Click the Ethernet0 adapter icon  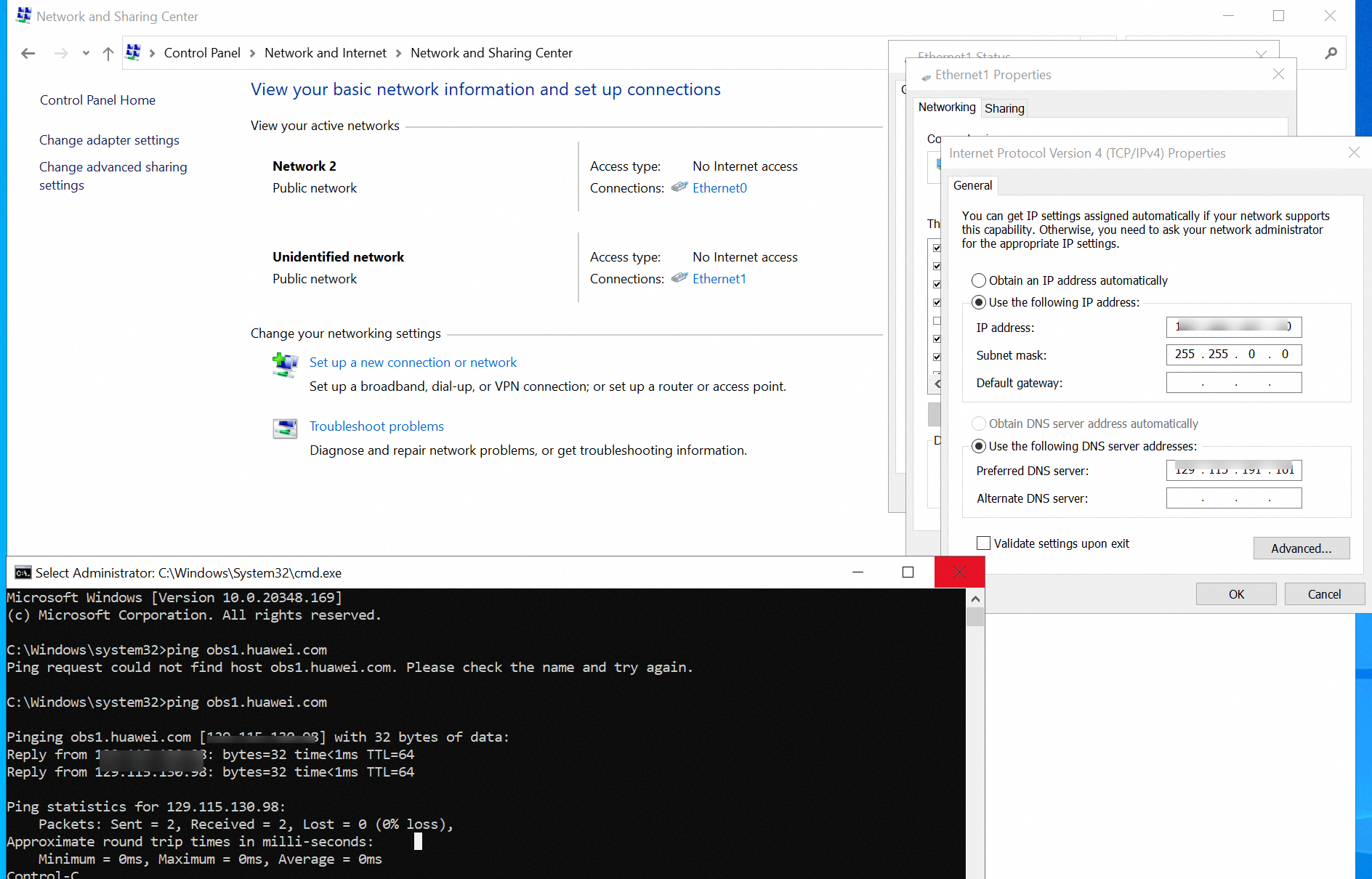(x=679, y=187)
